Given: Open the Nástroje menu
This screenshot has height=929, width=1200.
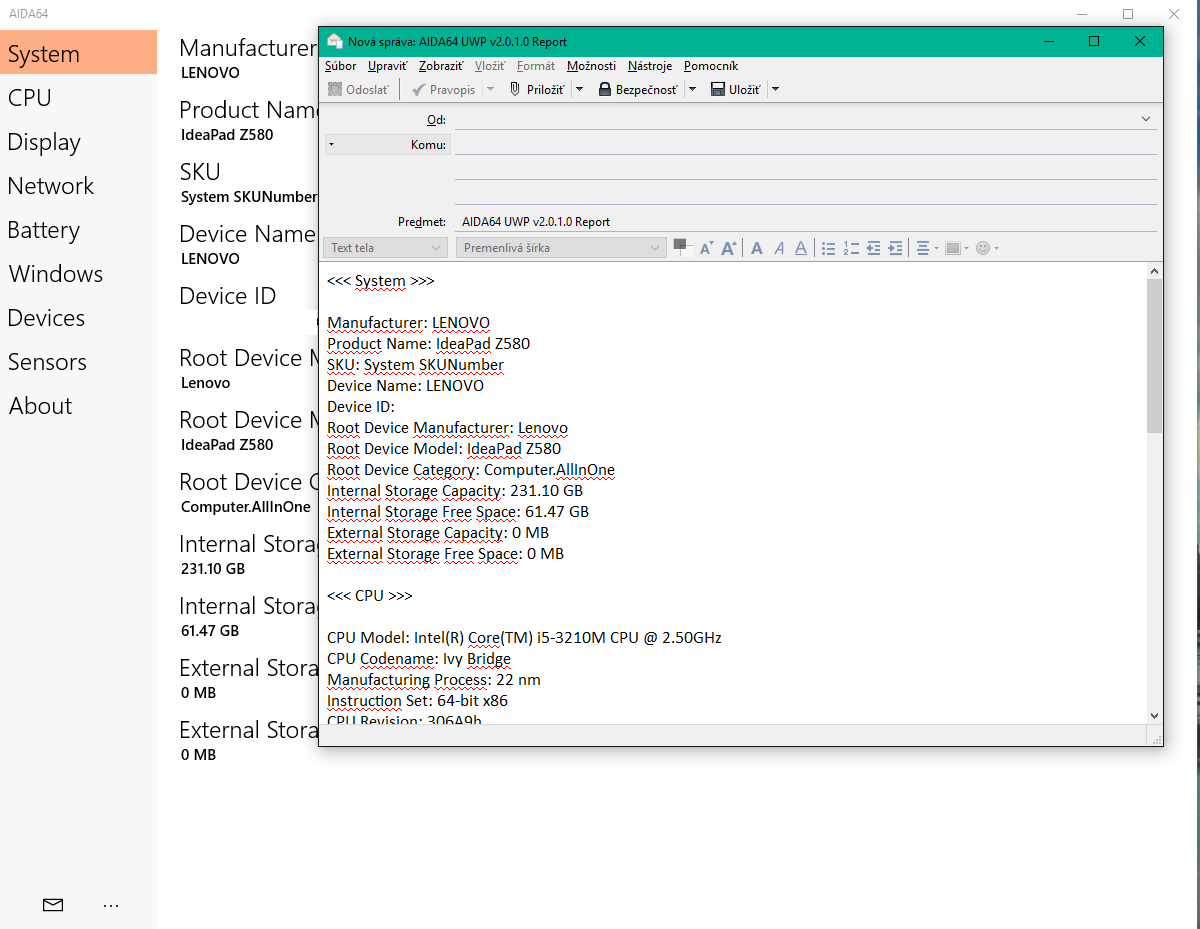Looking at the screenshot, I should pos(650,66).
